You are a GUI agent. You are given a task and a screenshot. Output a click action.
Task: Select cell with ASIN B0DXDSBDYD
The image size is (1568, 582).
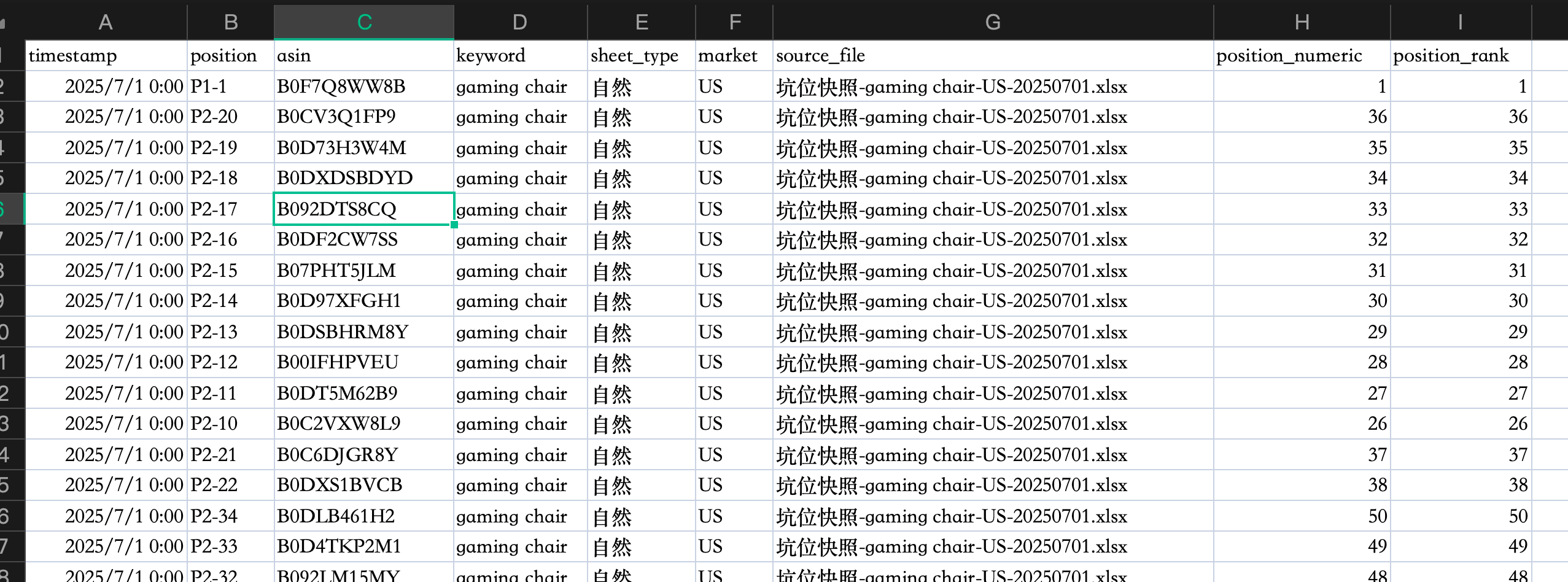(x=364, y=178)
